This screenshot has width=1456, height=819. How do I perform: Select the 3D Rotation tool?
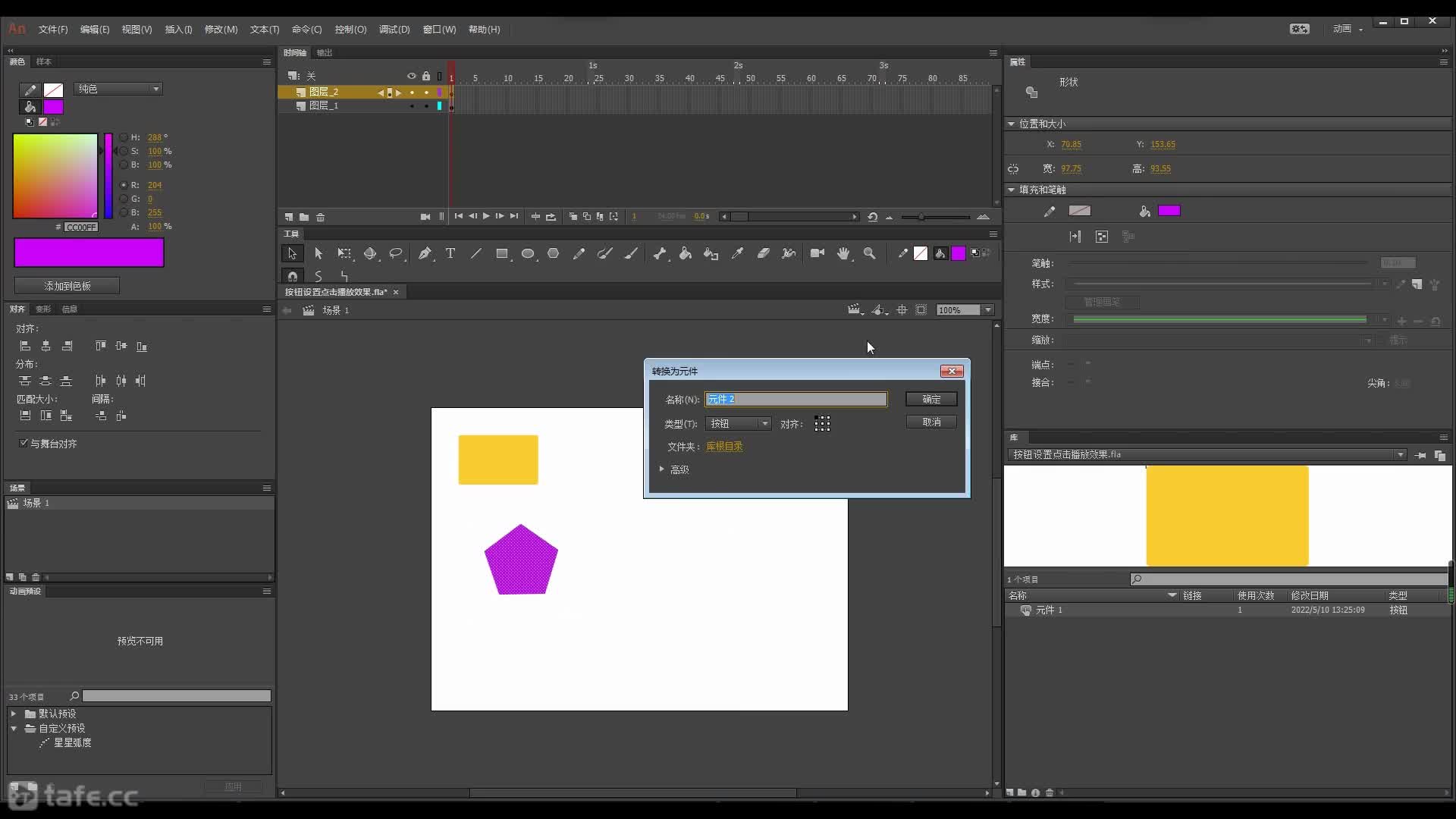point(370,253)
